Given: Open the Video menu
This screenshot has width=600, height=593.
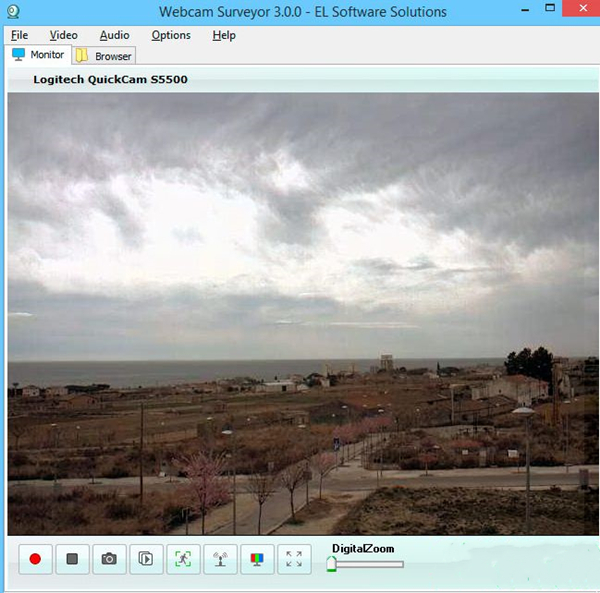Looking at the screenshot, I should [x=64, y=35].
